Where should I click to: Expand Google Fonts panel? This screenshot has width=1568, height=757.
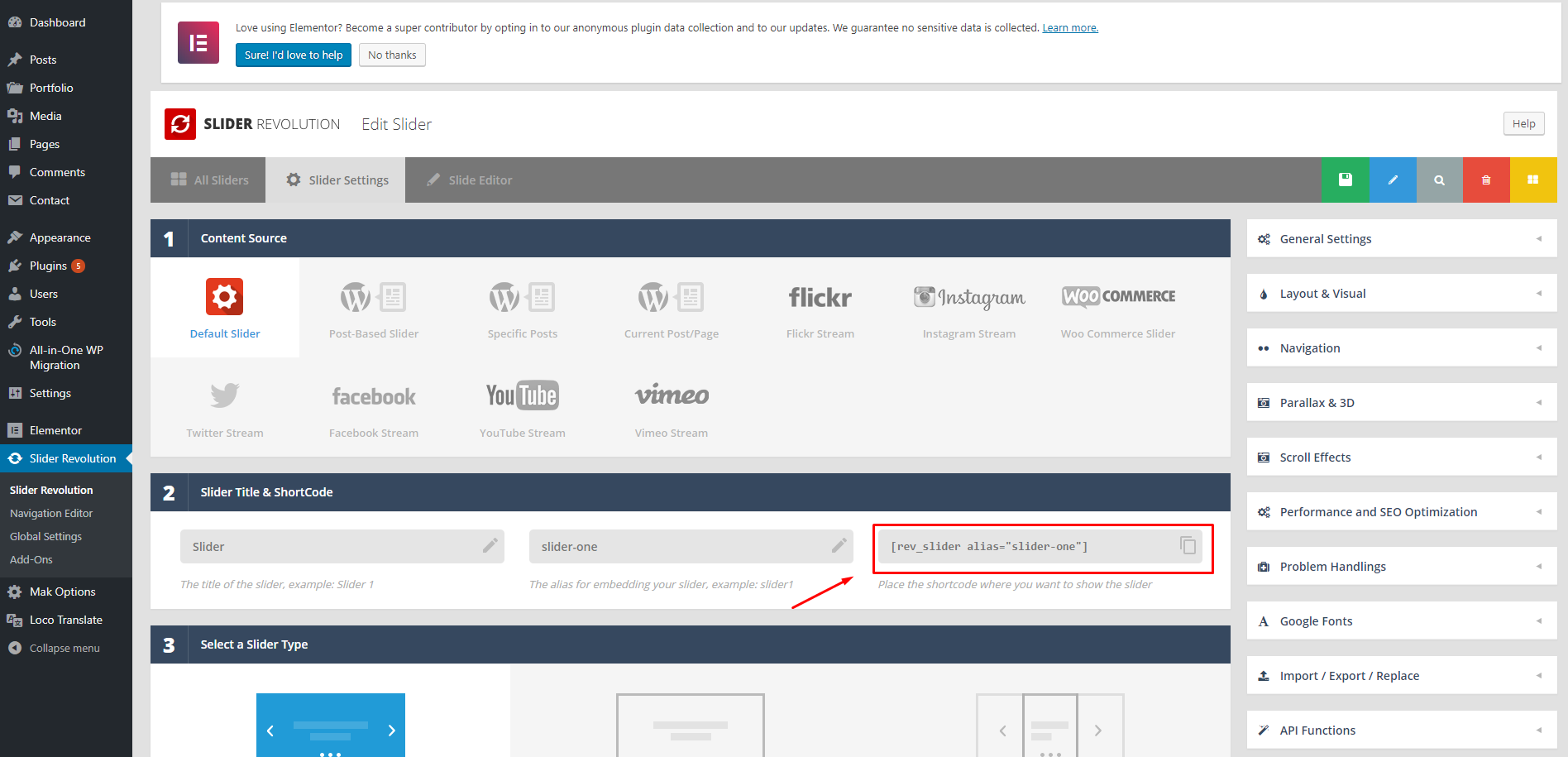tap(1402, 620)
